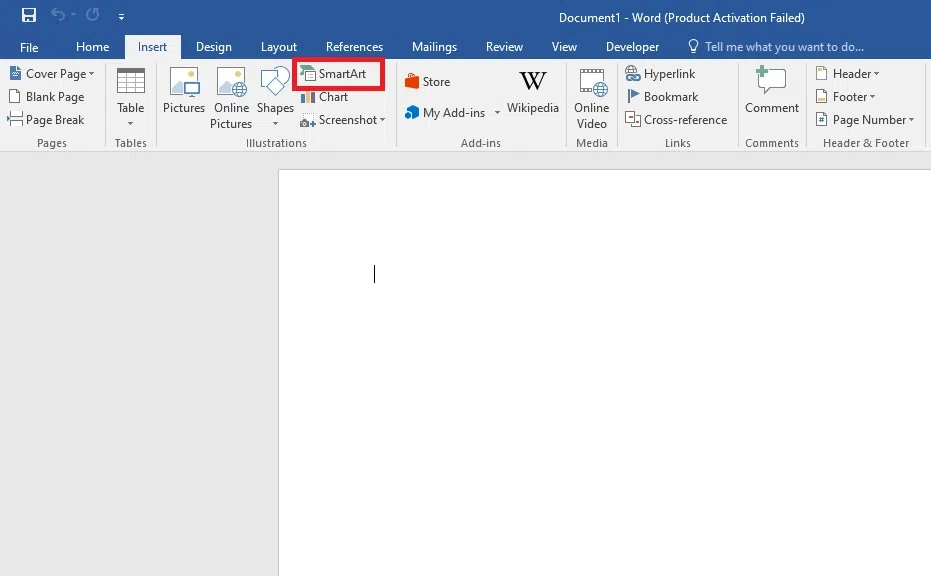Click the Comment speech bubble icon
The width and height of the screenshot is (931, 576).
[x=771, y=81]
